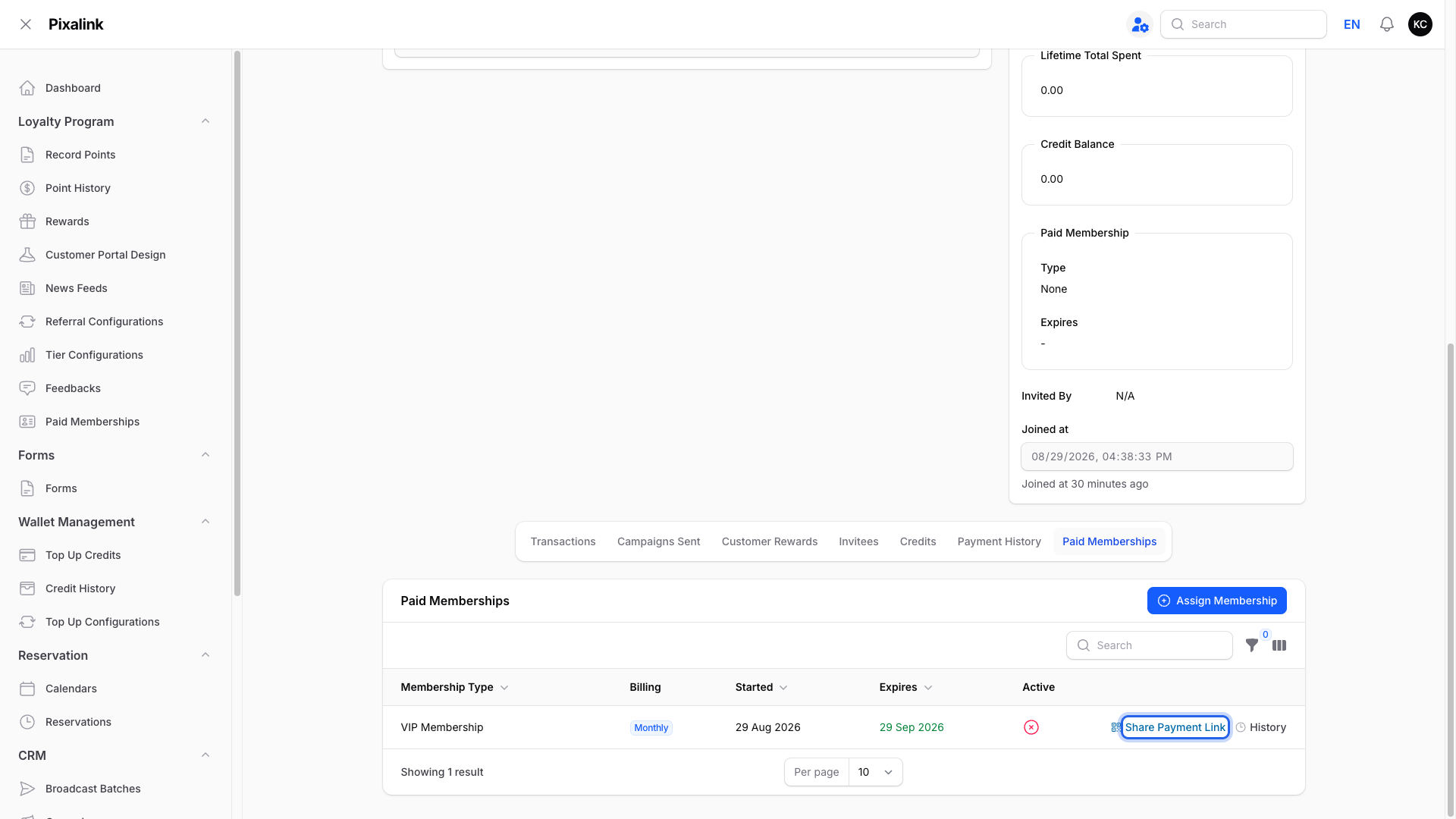Toggle table columns with the columns icon
The height and width of the screenshot is (819, 1456).
pos(1279,645)
